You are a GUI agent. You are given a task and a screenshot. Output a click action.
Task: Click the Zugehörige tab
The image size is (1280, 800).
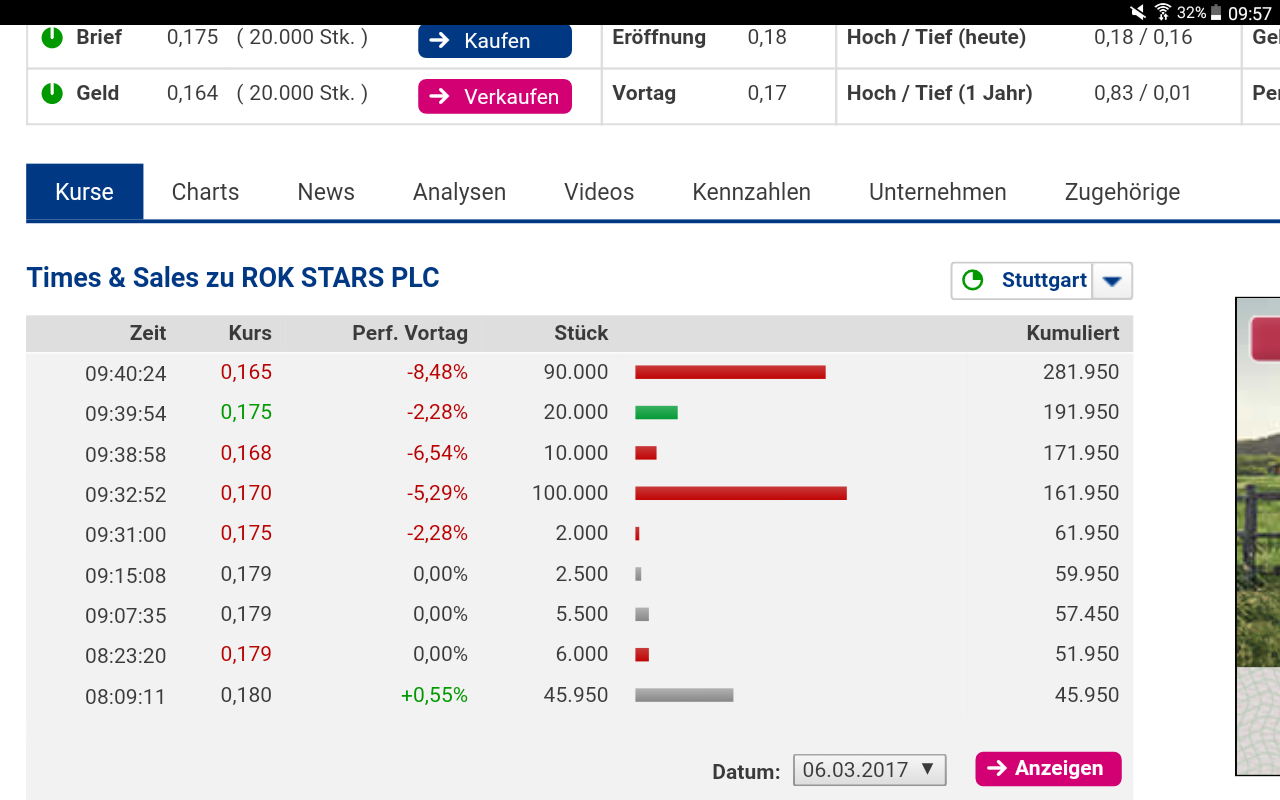click(x=1121, y=191)
